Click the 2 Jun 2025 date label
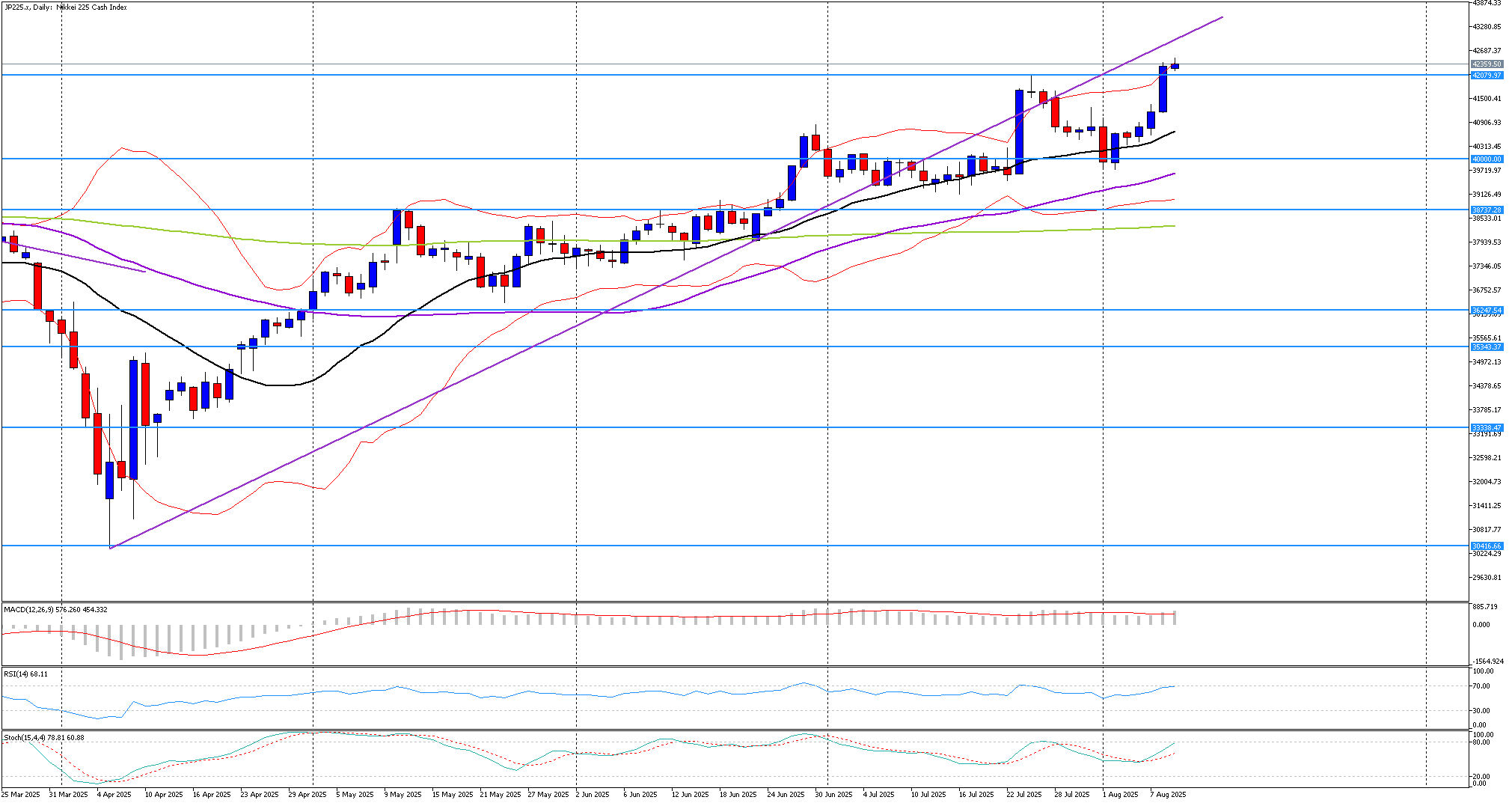This screenshot has width=1512, height=803. point(593,795)
